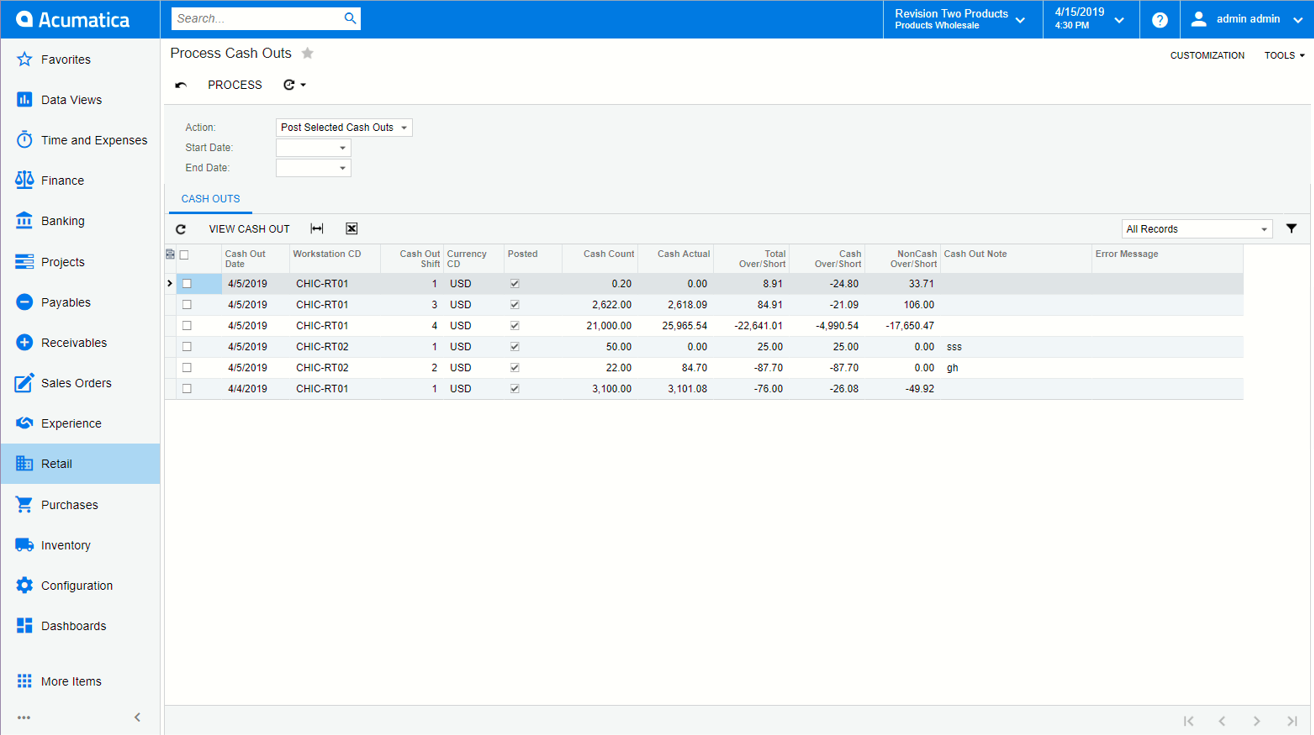Open Dashboards tiles icon

point(24,626)
